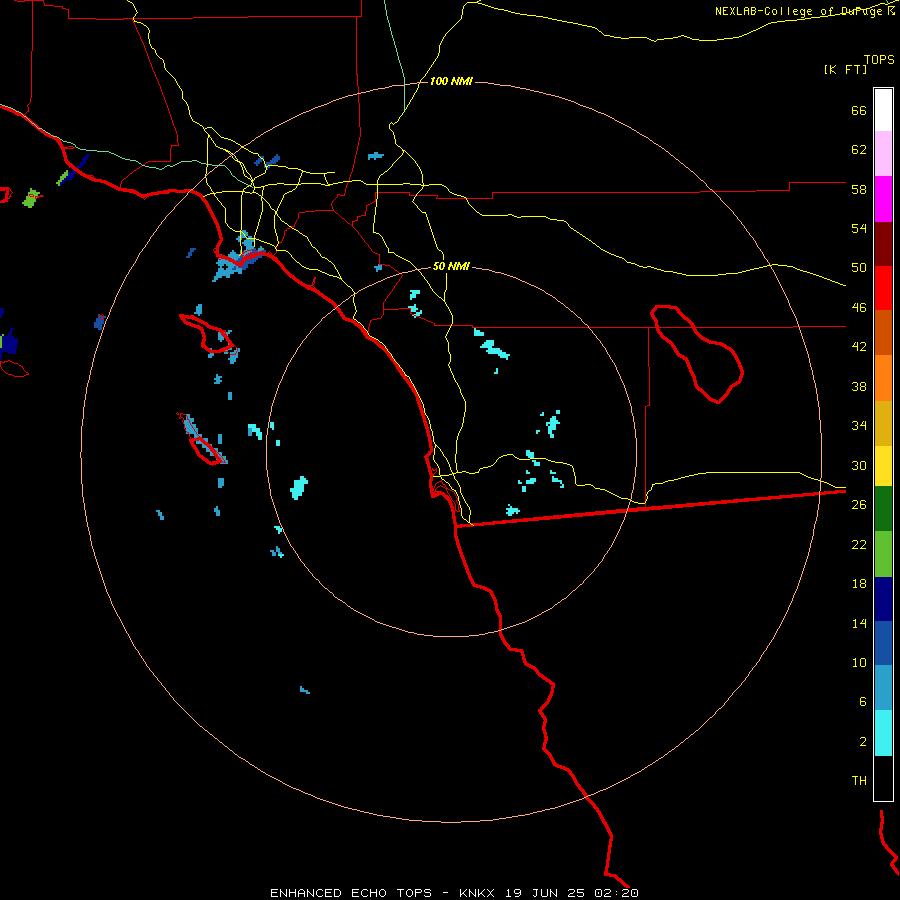The width and height of the screenshot is (900, 900).
Task: Pick the cyan legend swatch near 2
Action: pyautogui.click(x=883, y=733)
